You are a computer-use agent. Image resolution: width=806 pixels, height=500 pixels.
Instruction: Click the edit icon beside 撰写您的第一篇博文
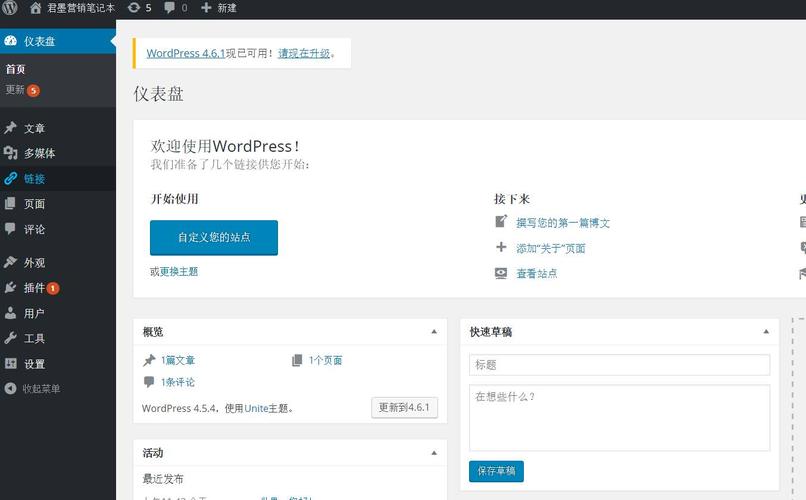pyautogui.click(x=501, y=221)
